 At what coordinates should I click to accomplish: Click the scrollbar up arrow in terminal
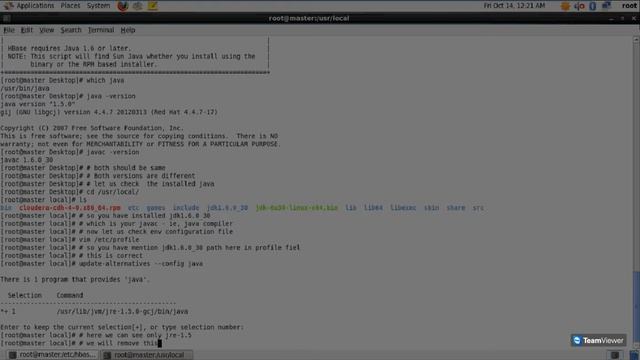(636, 40)
